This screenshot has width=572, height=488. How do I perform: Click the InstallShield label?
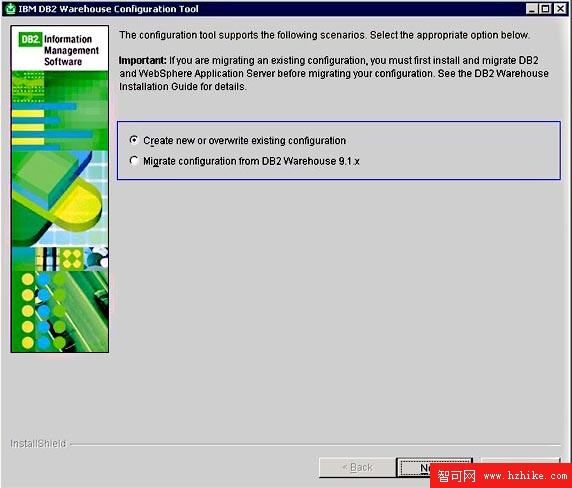(38, 444)
